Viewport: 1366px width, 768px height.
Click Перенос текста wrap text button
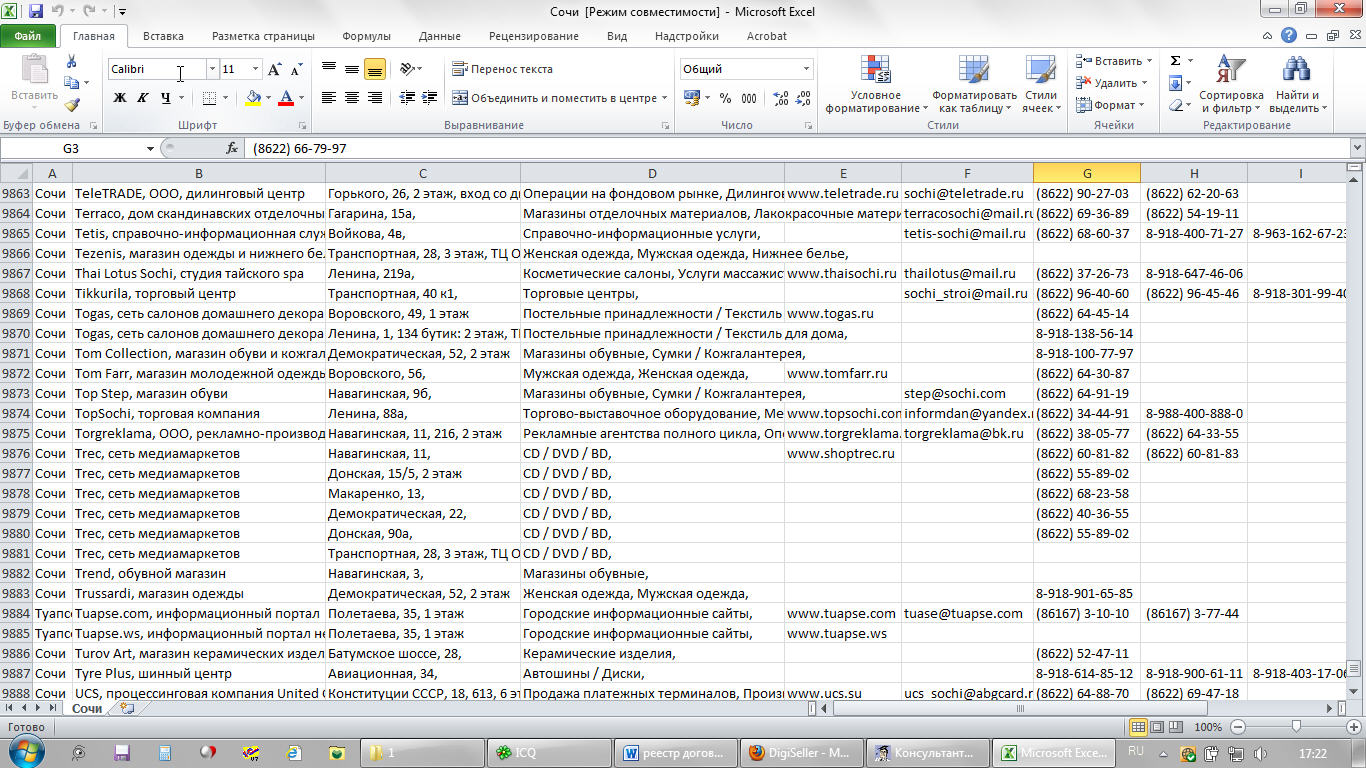503,69
